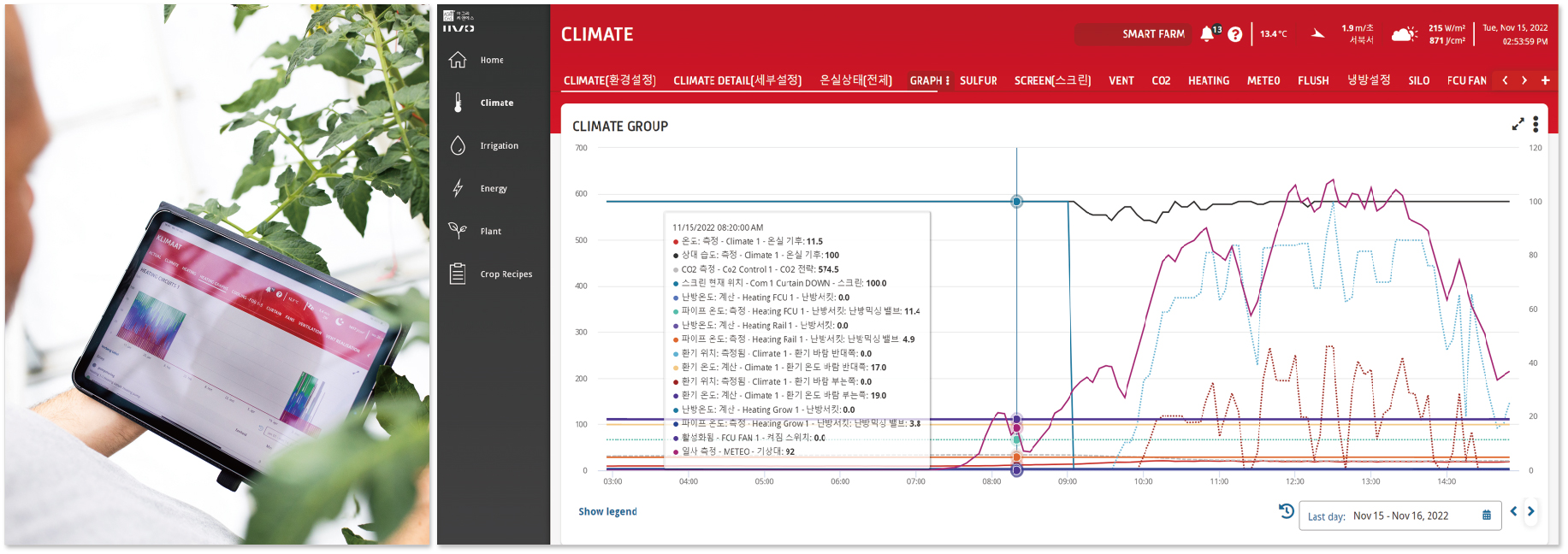Select the Climate thermometer icon in sidebar

click(458, 103)
